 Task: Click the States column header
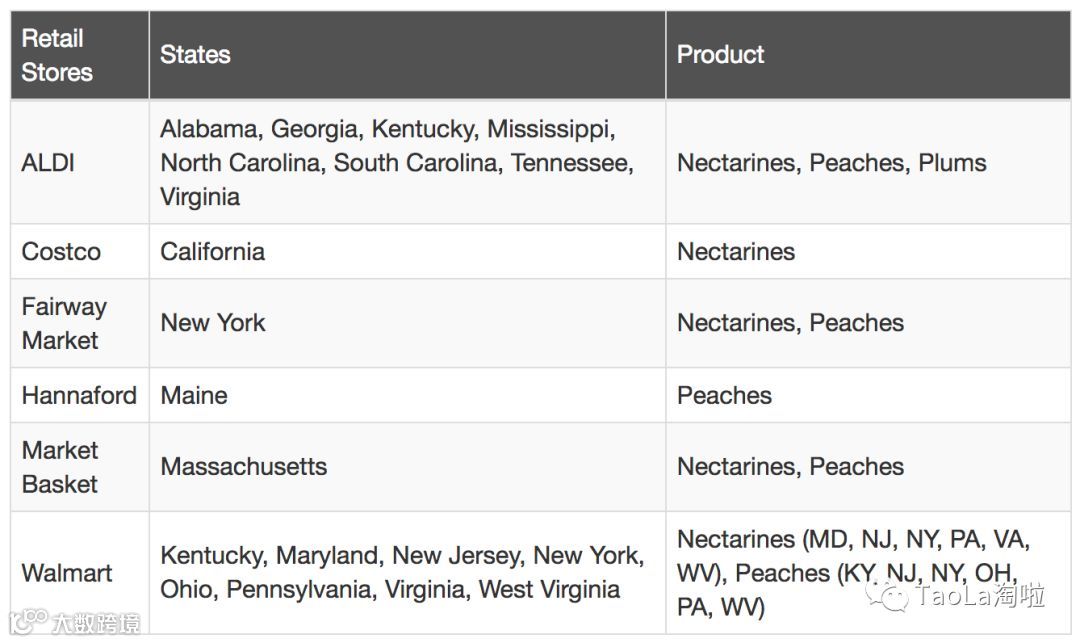[408, 55]
